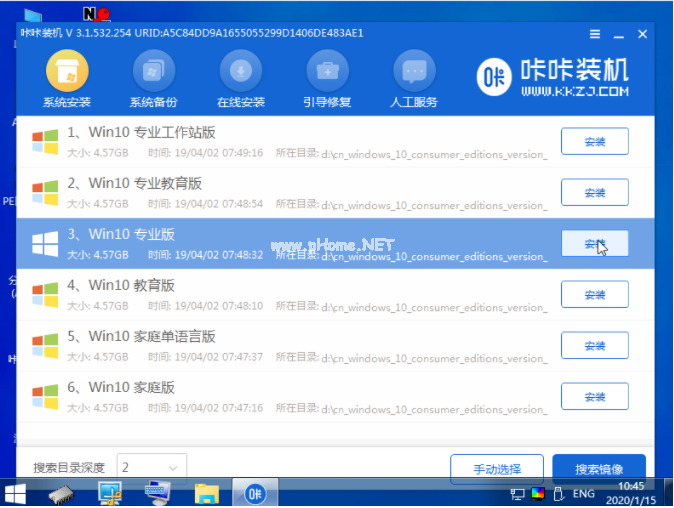The height and width of the screenshot is (508, 674).
Task: Select the 引导修复 boot repair tab
Action: pyautogui.click(x=327, y=79)
